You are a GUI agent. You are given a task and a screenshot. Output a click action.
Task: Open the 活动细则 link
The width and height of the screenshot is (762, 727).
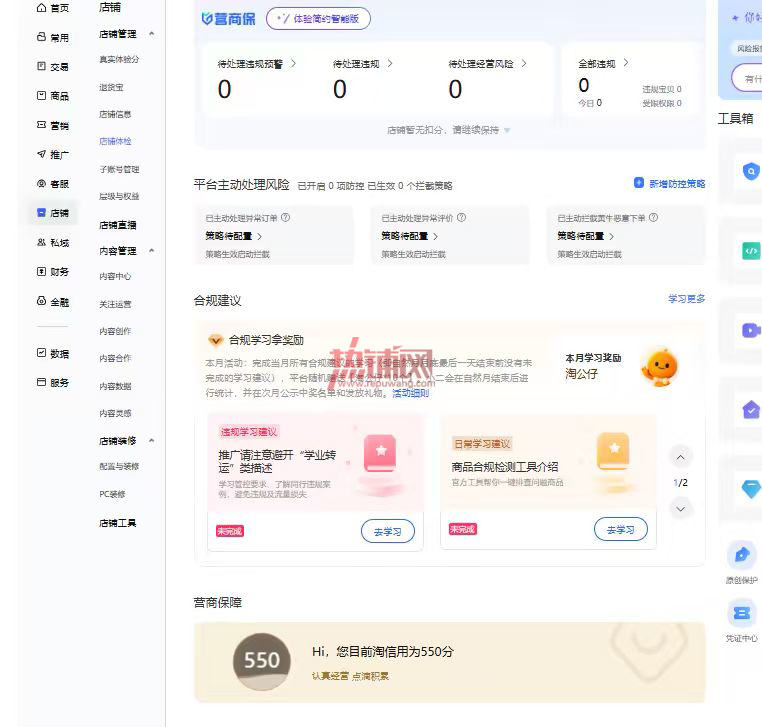click(x=411, y=393)
